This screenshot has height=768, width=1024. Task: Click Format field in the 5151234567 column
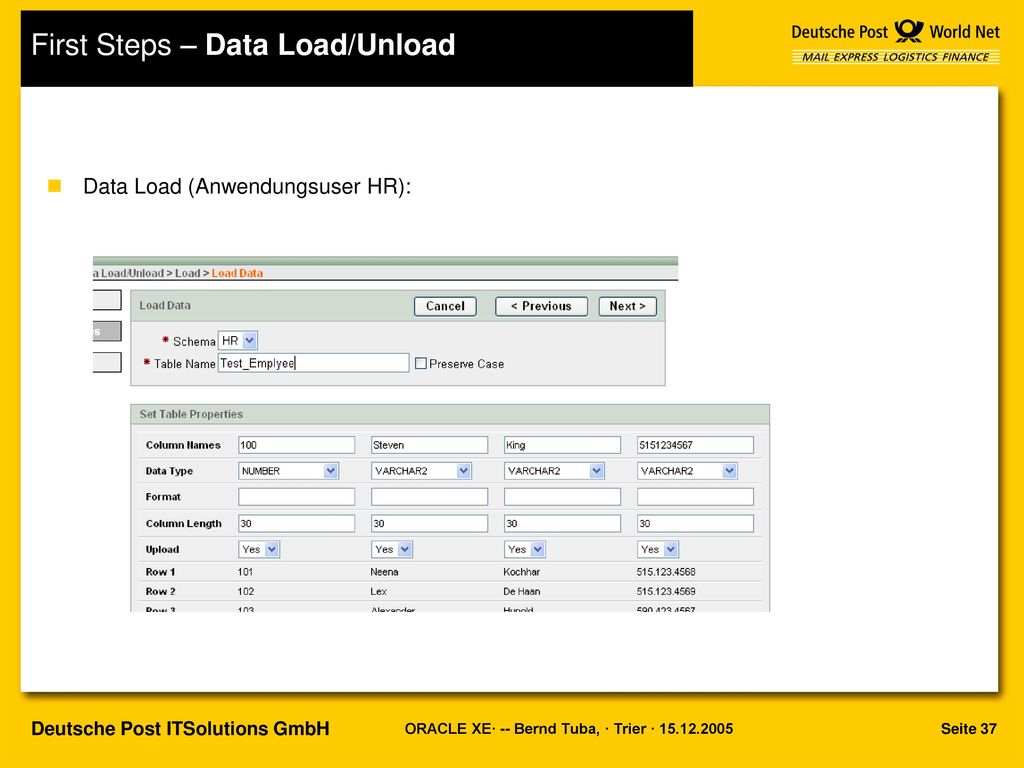695,497
